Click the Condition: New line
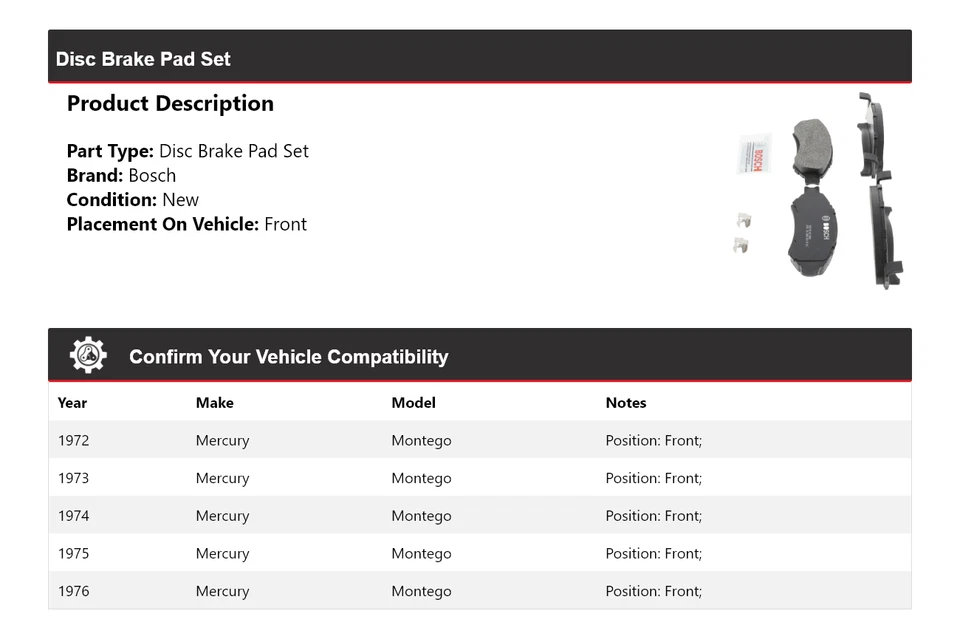This screenshot has width=960, height=639. tap(132, 199)
